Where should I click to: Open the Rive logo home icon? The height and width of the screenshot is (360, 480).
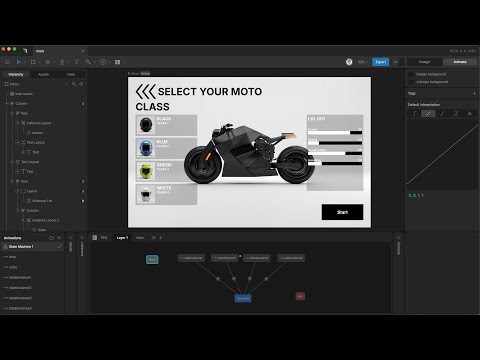pyautogui.click(x=25, y=51)
